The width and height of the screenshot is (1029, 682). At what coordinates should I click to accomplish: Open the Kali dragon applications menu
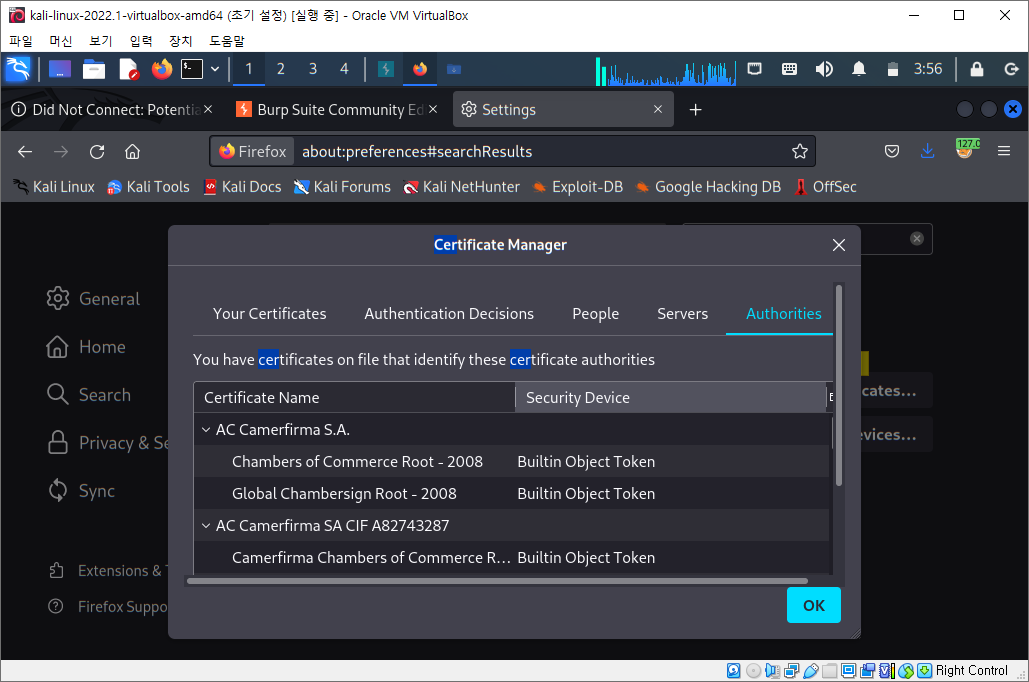[x=18, y=69]
